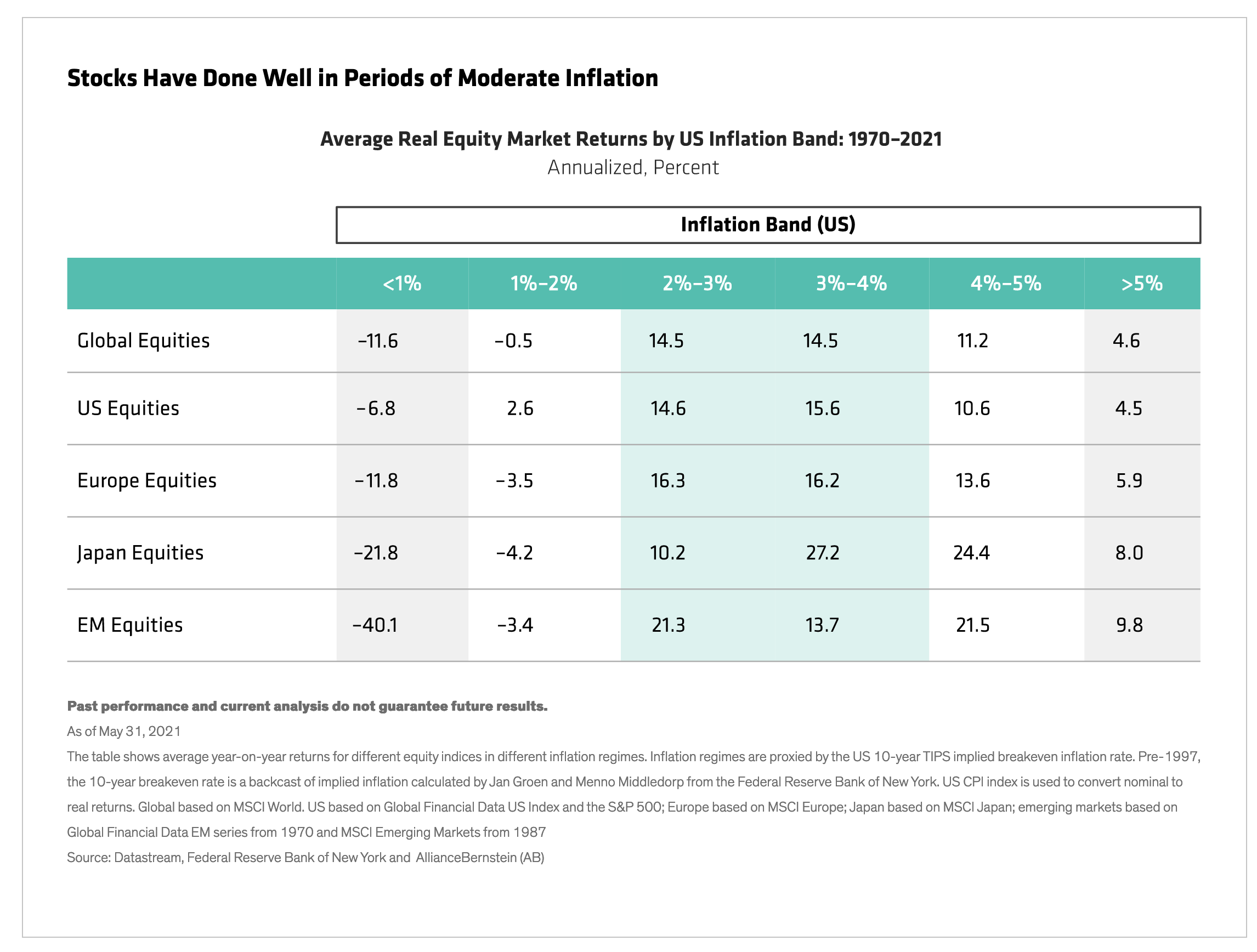Select the '1%–2%' column header
The width and height of the screenshot is (1257, 952).
click(x=543, y=283)
